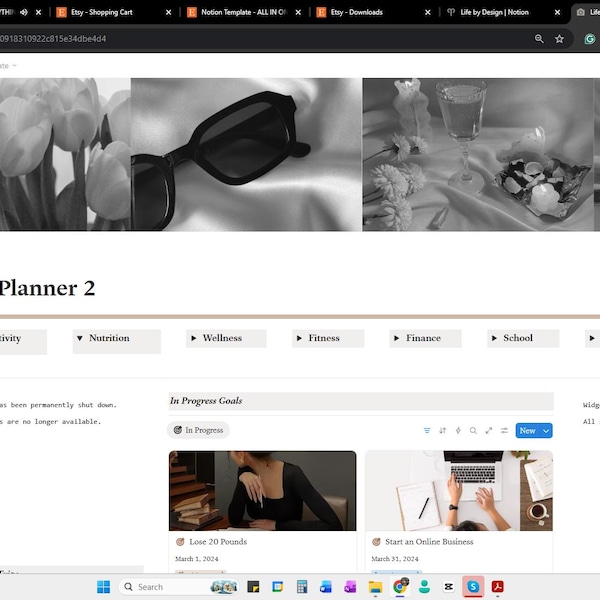Mute the tab via speaker icon
Viewport: 600px width, 600px height.
(24, 12)
